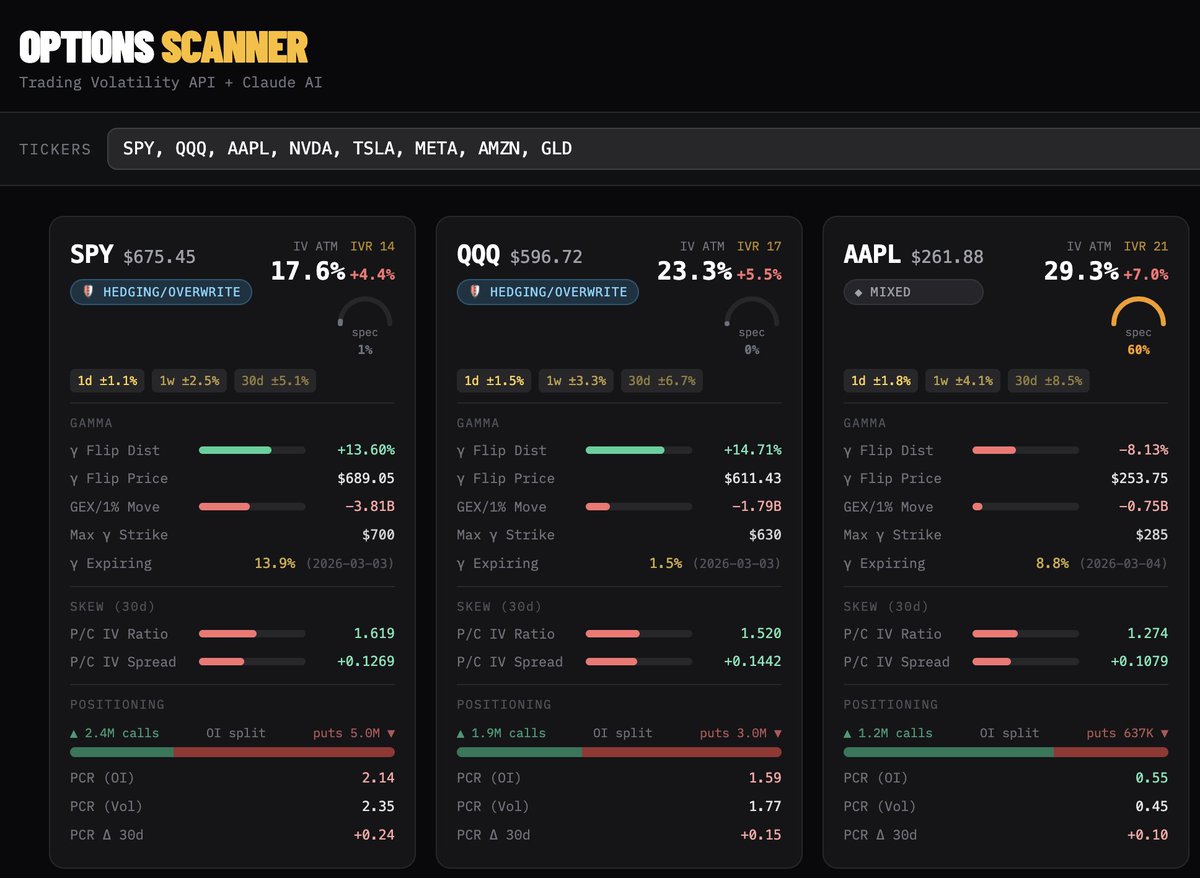Click AAPL IV ATM value 29.3%
1200x878 pixels.
[1081, 271]
